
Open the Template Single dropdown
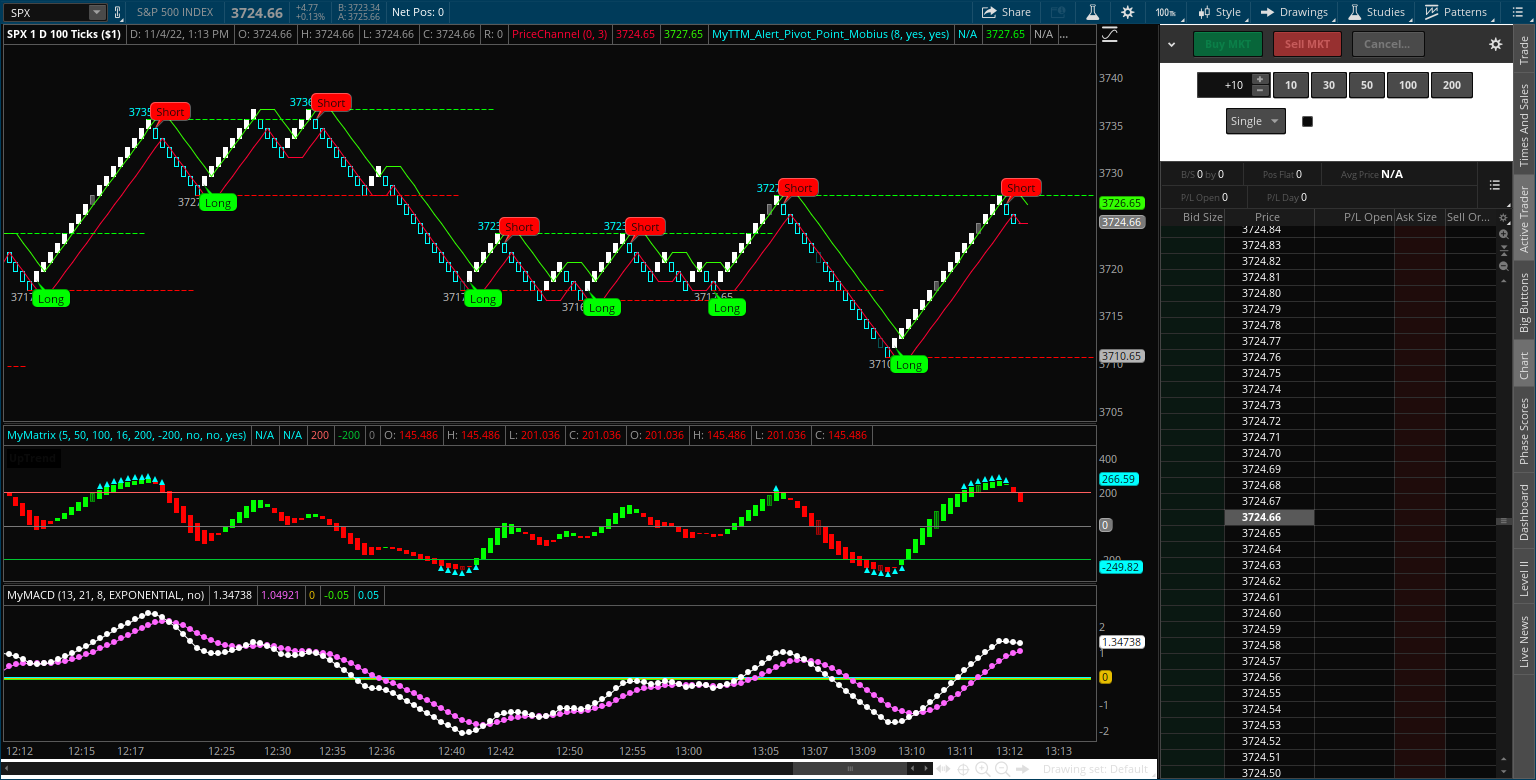(1255, 121)
